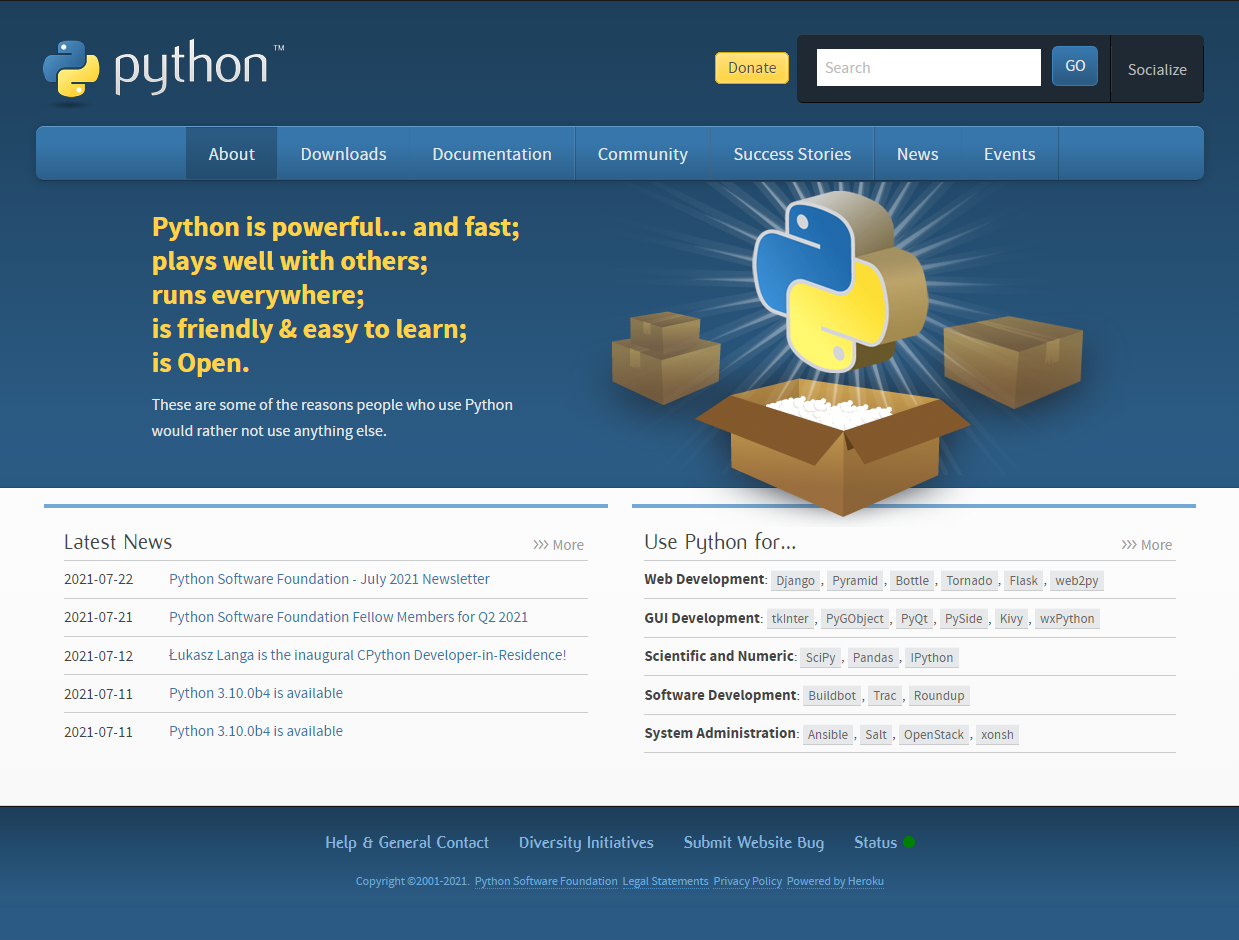This screenshot has width=1239, height=940.
Task: Open the Community navigation menu
Action: pos(643,154)
